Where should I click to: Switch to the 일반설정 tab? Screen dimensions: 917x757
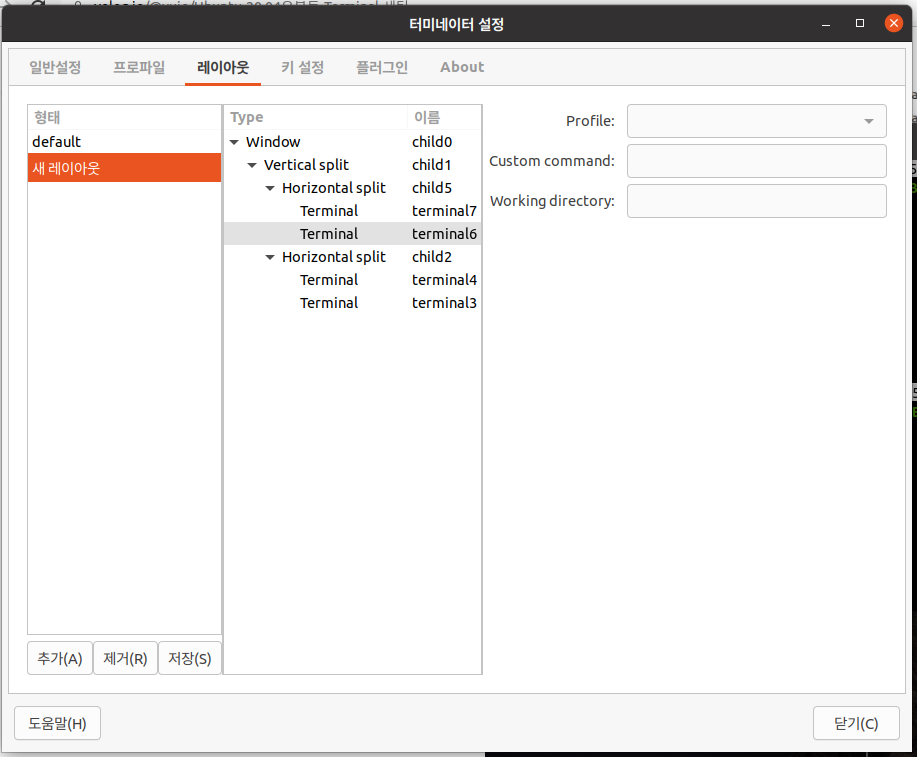coord(55,67)
